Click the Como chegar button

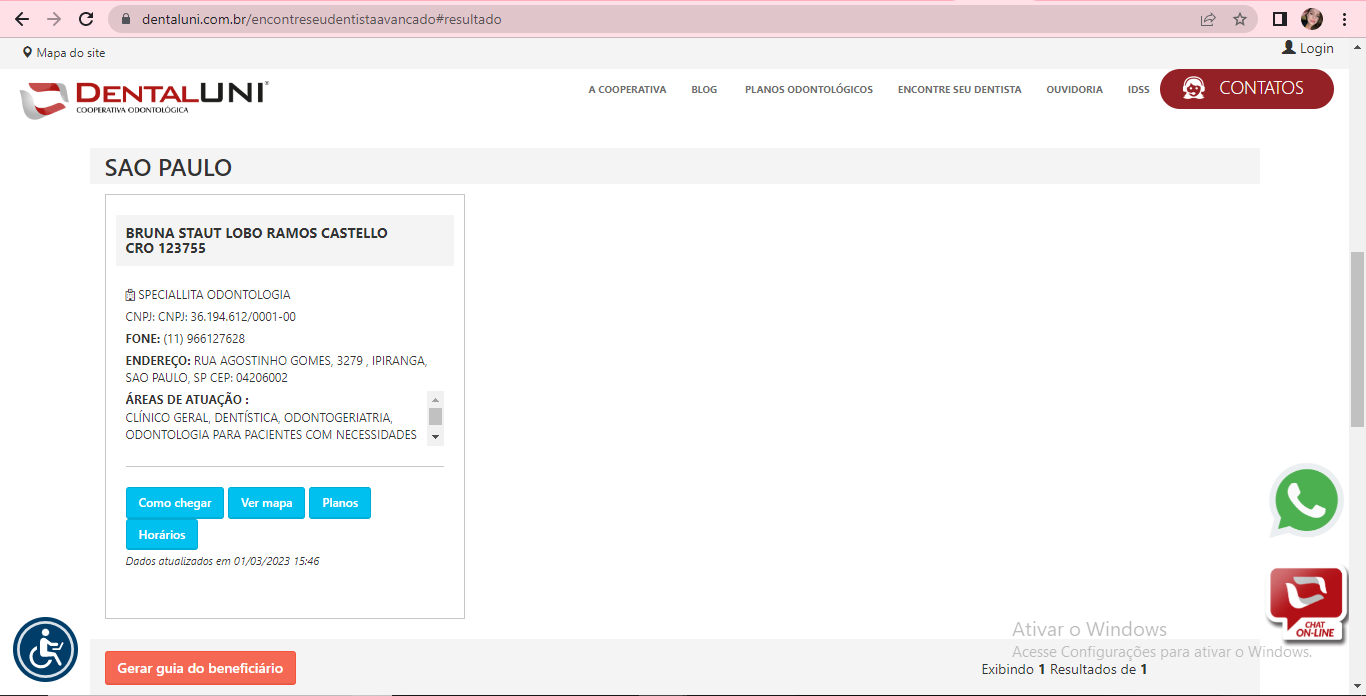pyautogui.click(x=175, y=503)
